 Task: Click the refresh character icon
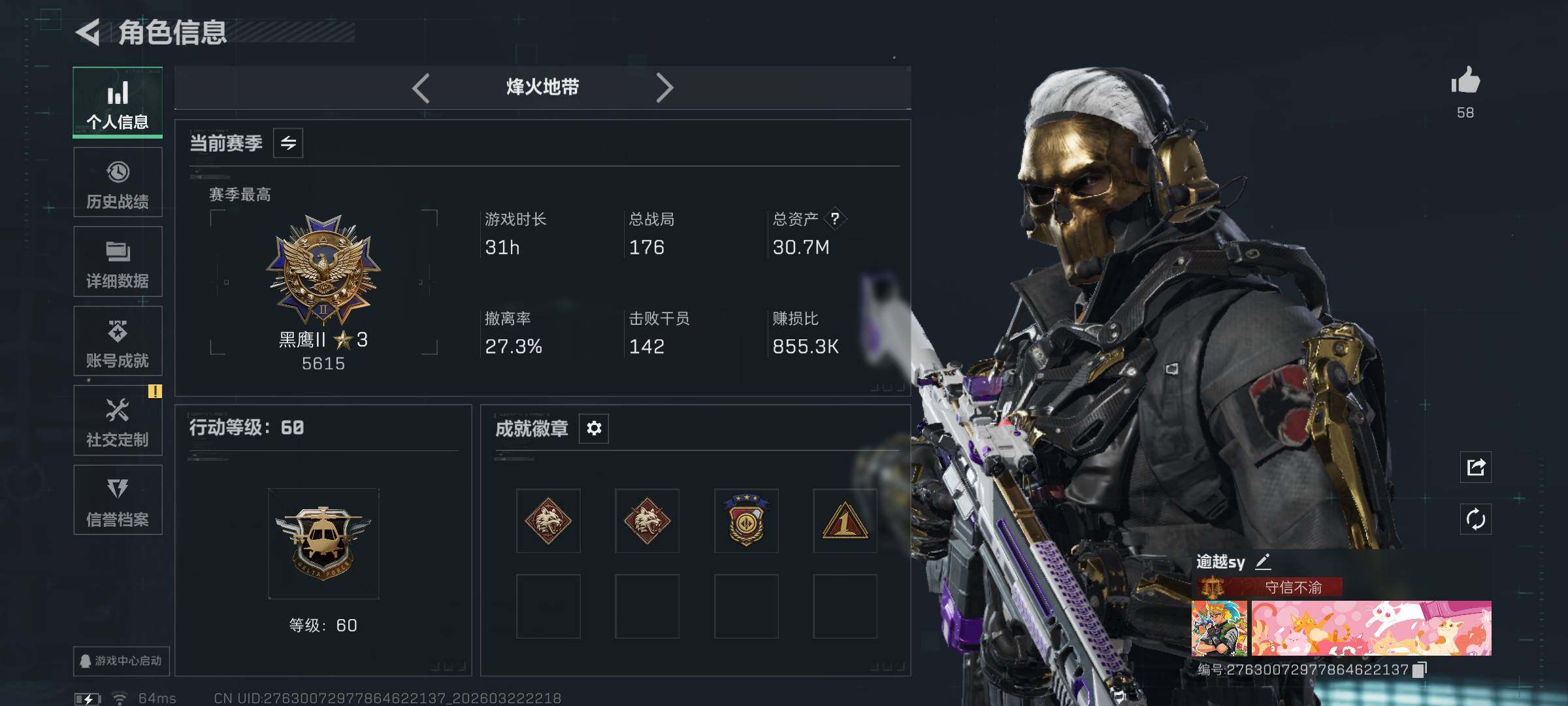pyautogui.click(x=1476, y=520)
